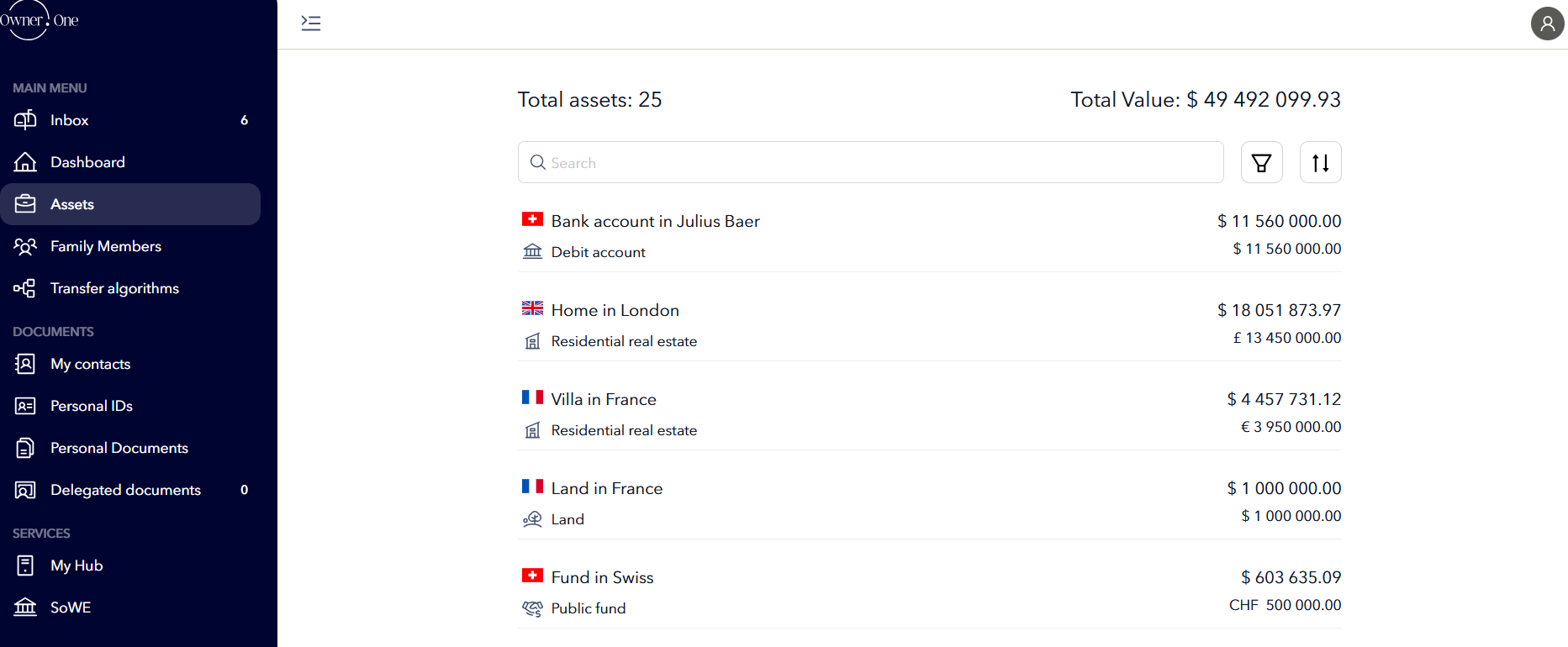
Task: Open the Assets menu item
Action: tap(130, 204)
